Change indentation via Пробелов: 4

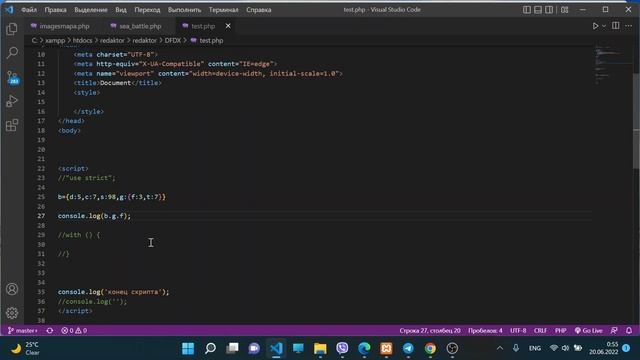point(485,330)
